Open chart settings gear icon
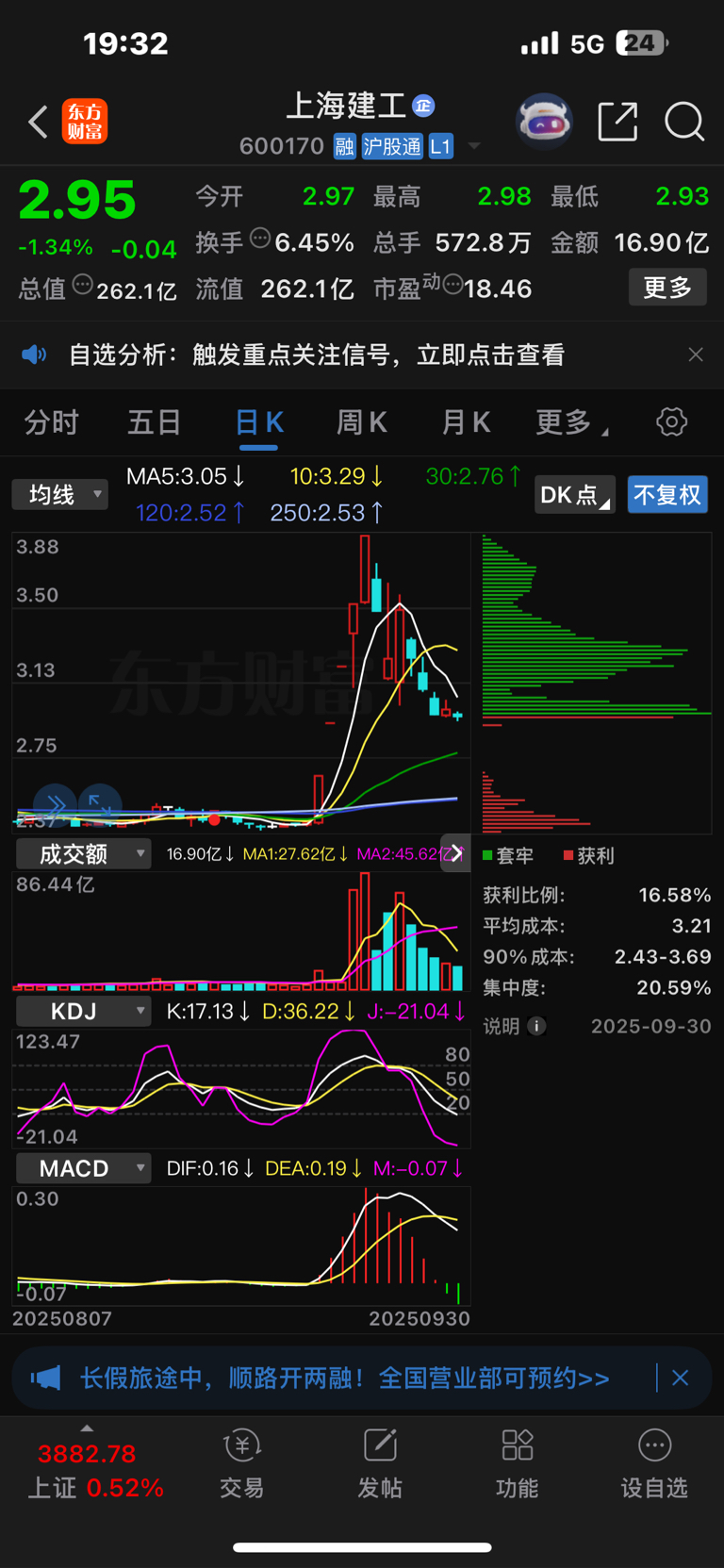The width and height of the screenshot is (724, 1568). (x=671, y=421)
